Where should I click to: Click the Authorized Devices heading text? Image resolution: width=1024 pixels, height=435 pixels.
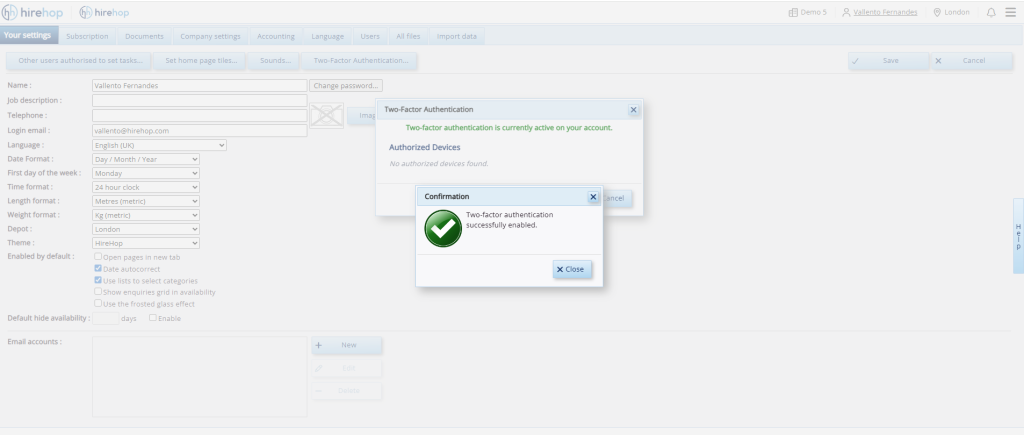click(424, 148)
